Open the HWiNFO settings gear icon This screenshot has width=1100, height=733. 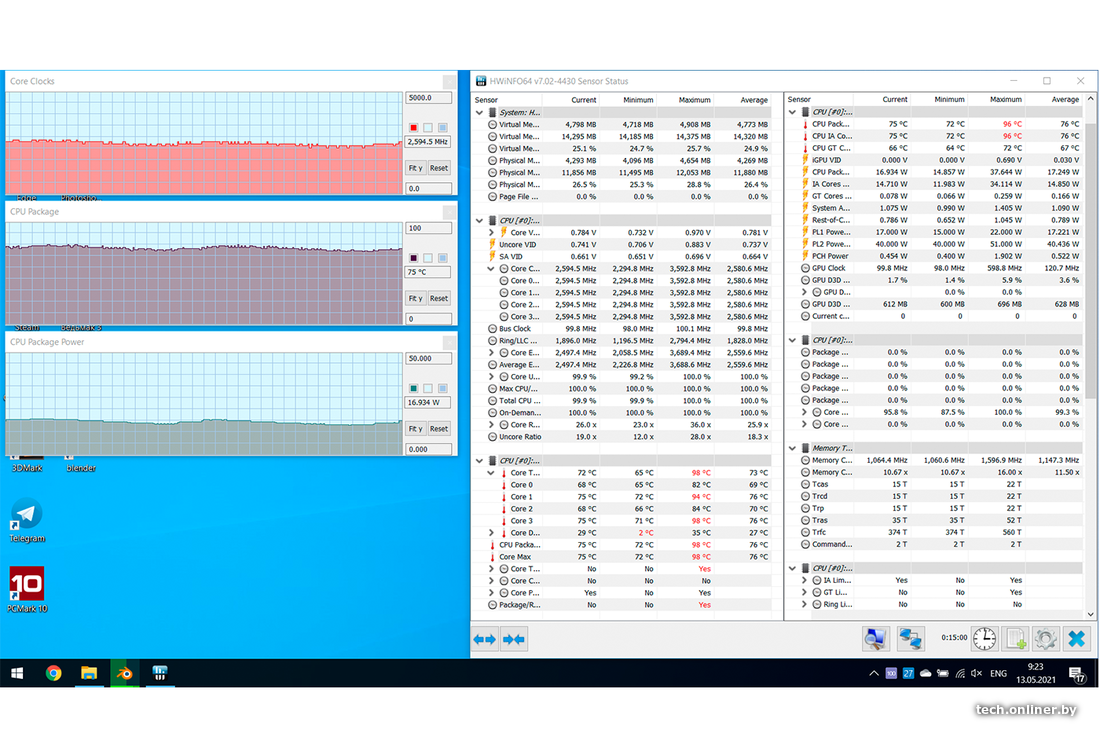[x=1046, y=638]
